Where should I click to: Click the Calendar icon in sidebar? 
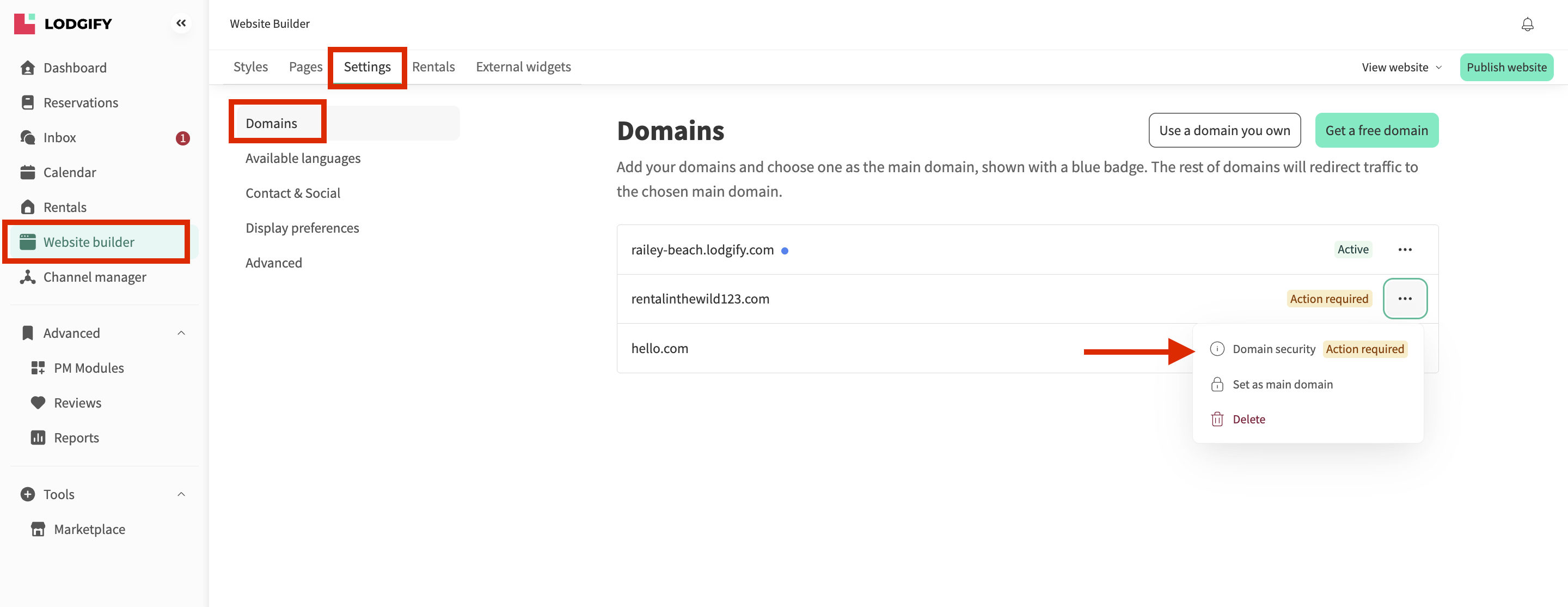(x=27, y=173)
